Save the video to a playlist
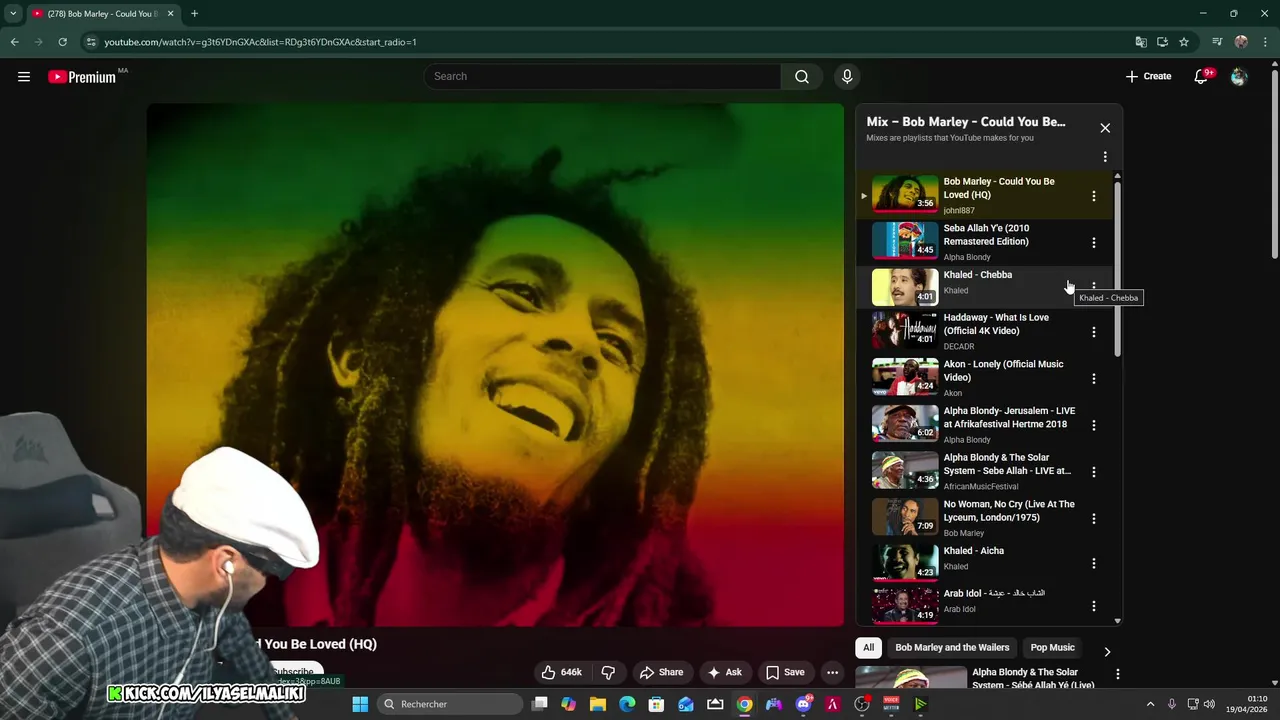The width and height of the screenshot is (1280, 720). (x=785, y=672)
